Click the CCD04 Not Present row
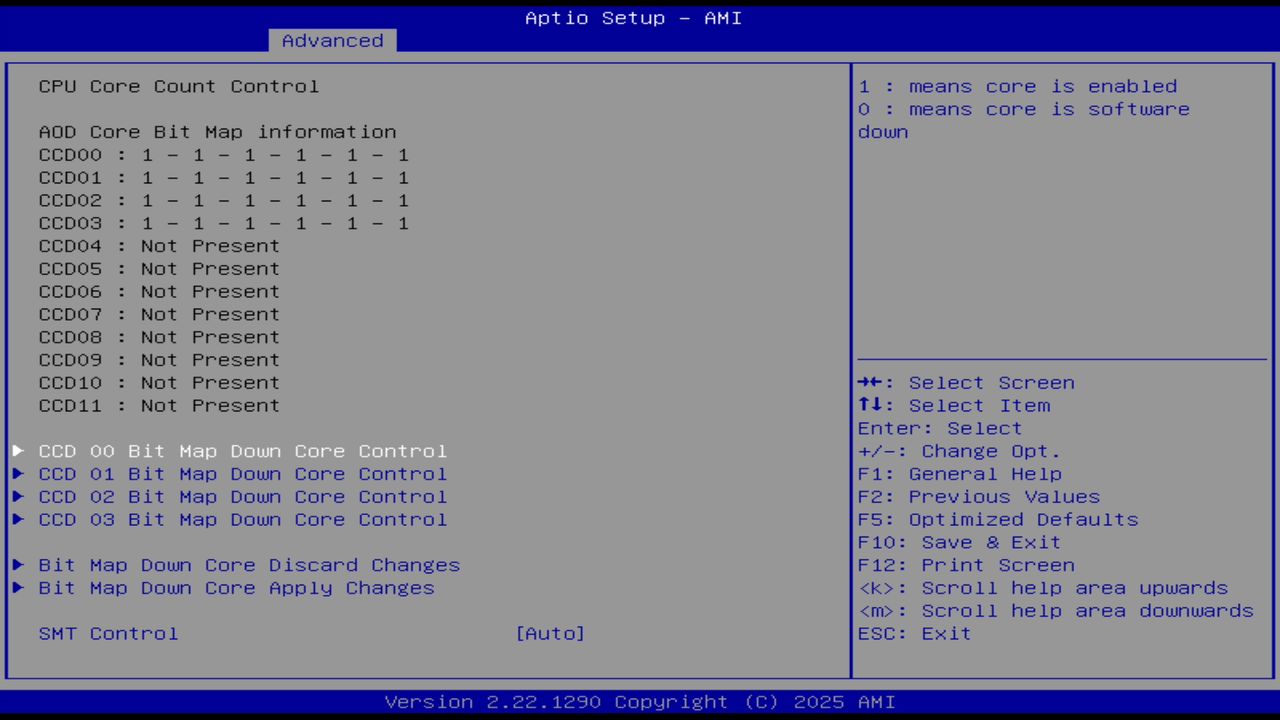1280x720 pixels. (159, 245)
